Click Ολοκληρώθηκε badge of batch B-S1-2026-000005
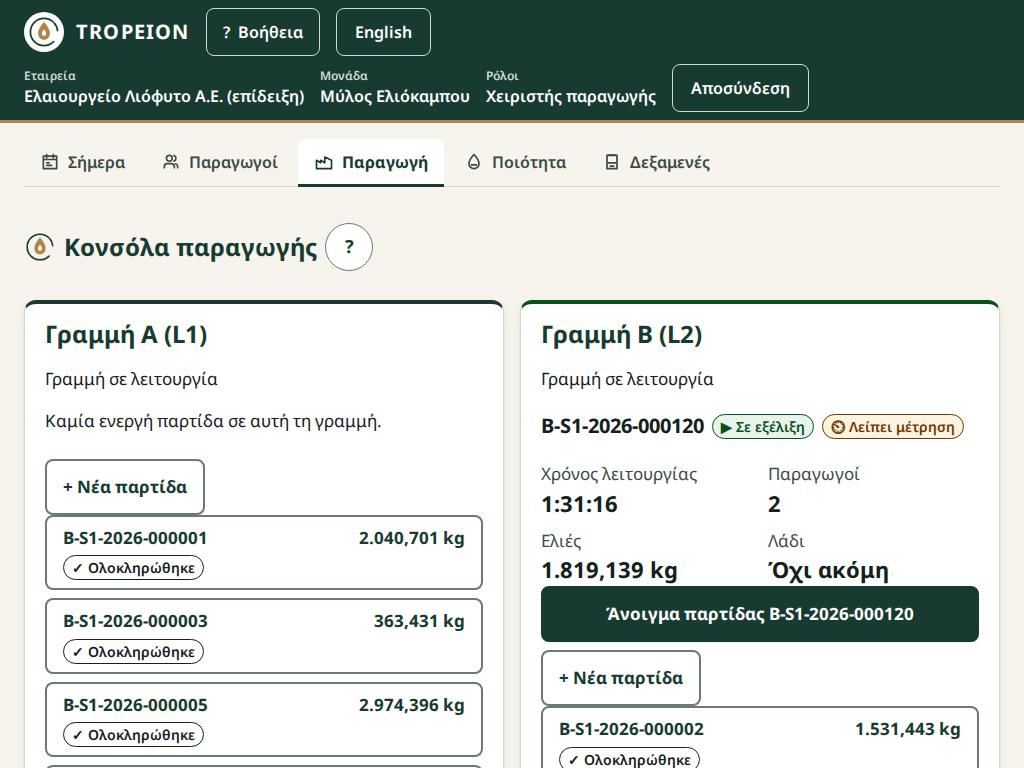This screenshot has height=768, width=1024. [133, 735]
